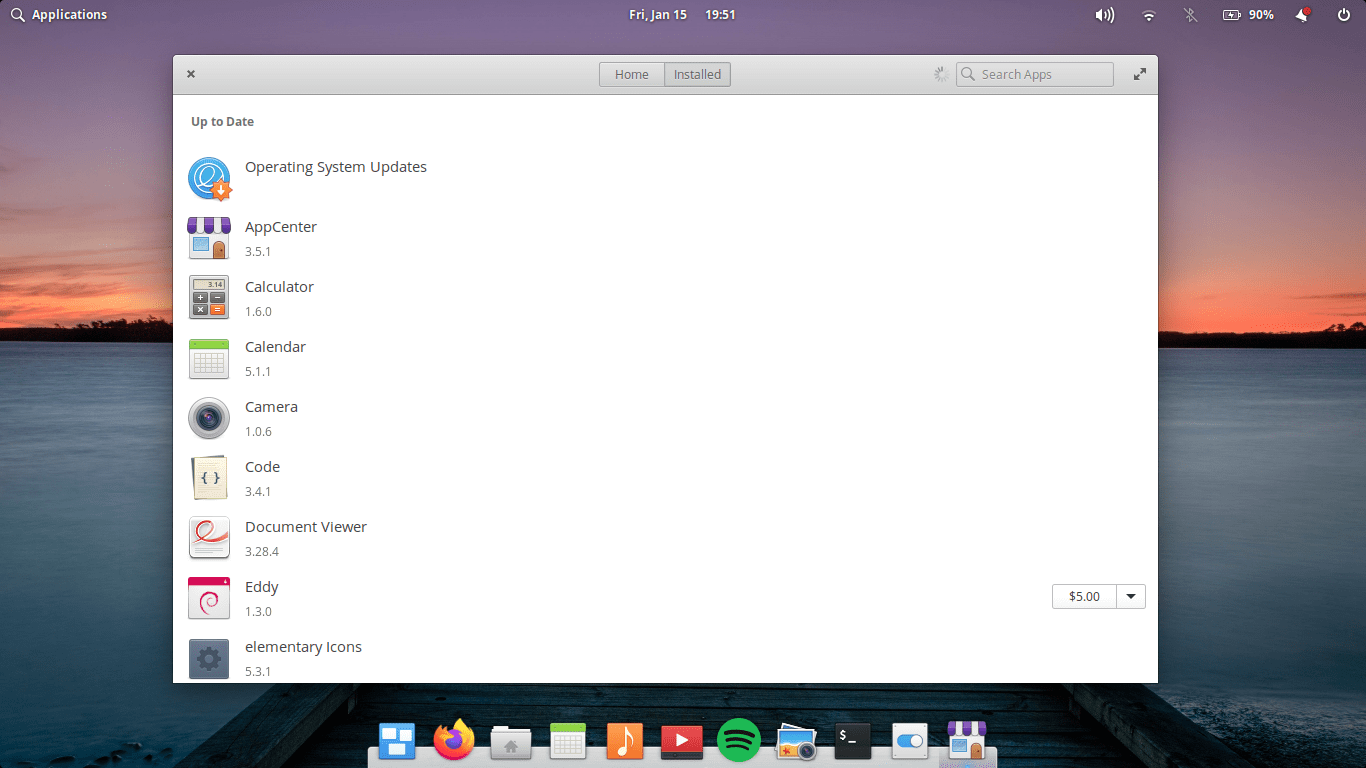The image size is (1366, 768).
Task: Open Terminal from the dock
Action: [853, 741]
